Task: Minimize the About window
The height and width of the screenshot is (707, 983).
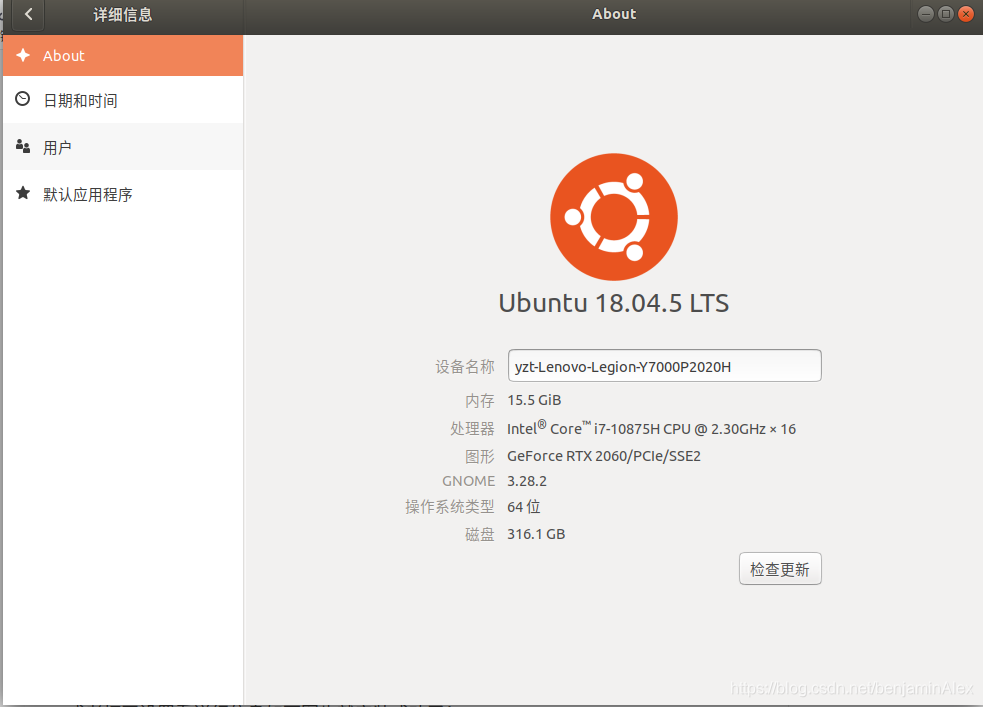Action: coord(925,14)
